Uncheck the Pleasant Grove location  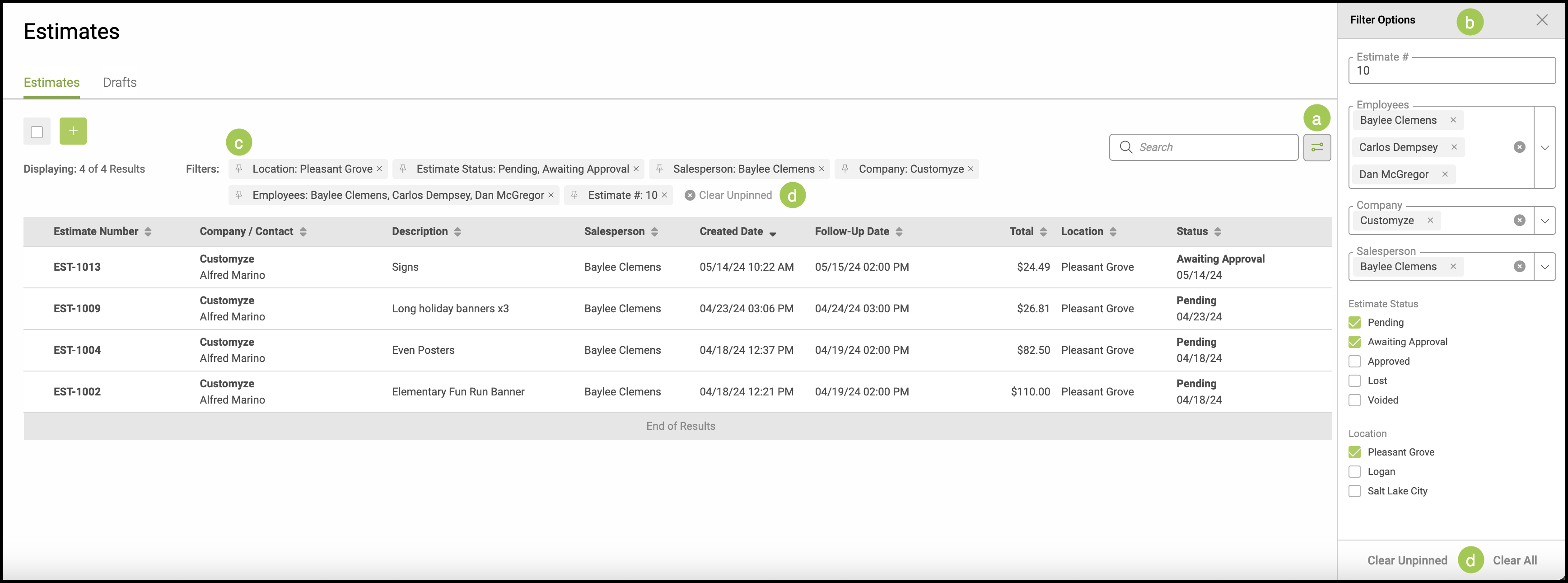tap(1354, 452)
